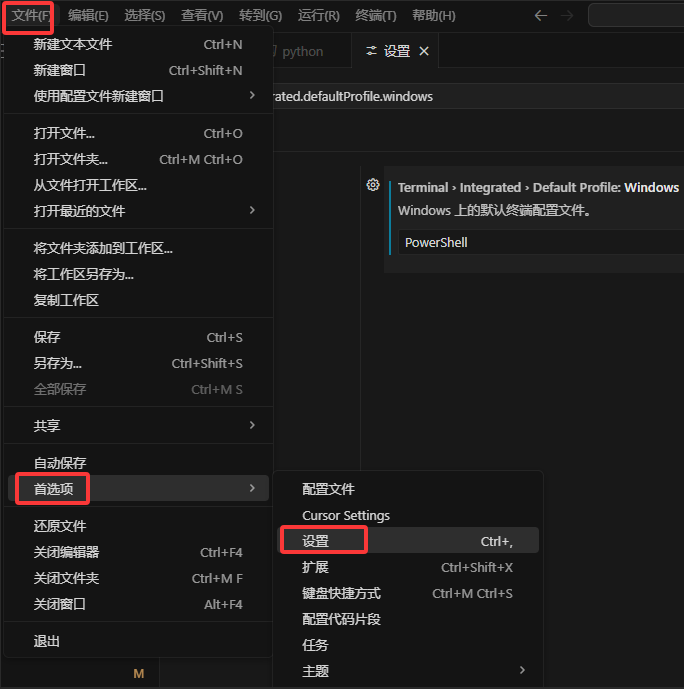Select 打开文件... menu item
The height and width of the screenshot is (689, 684).
click(x=138, y=133)
